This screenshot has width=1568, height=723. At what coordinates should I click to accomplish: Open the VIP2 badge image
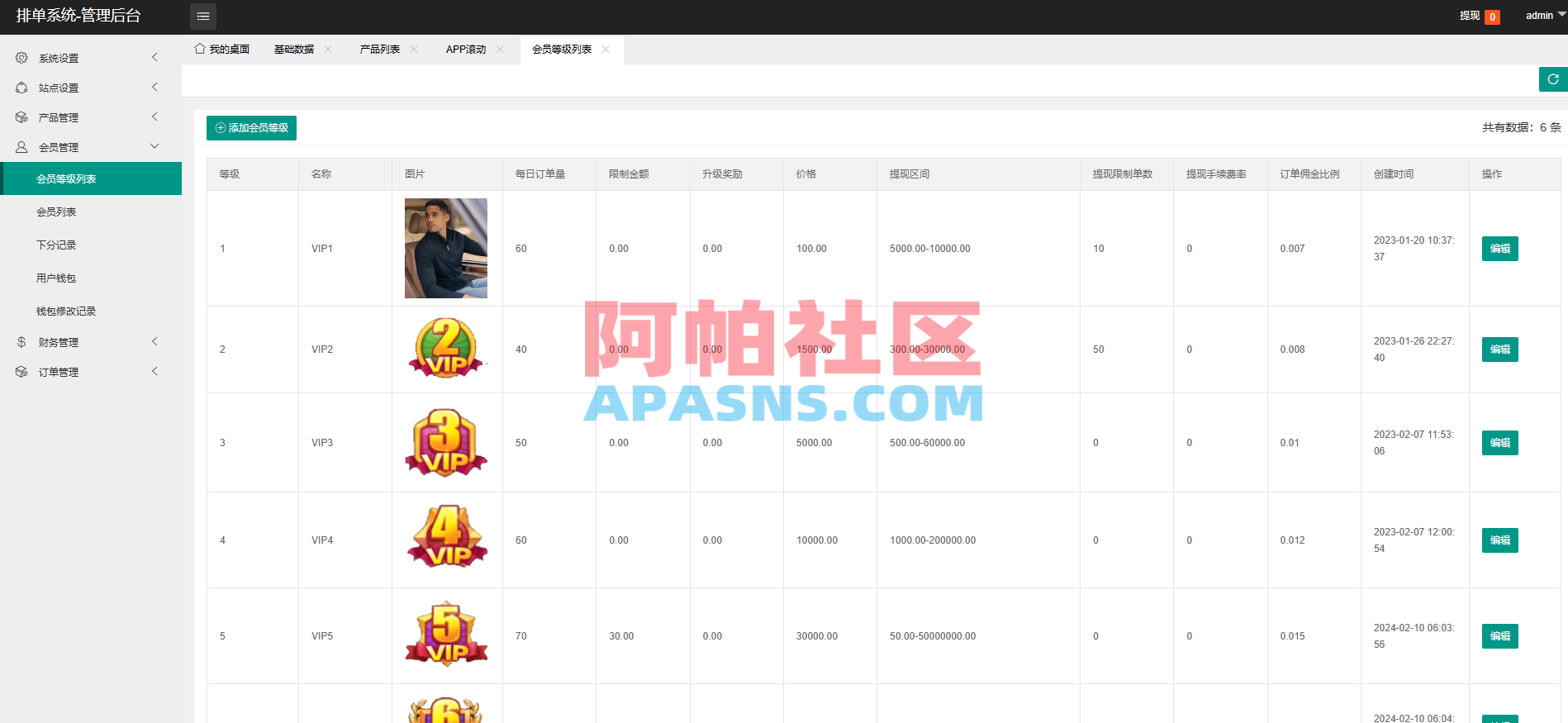(446, 349)
